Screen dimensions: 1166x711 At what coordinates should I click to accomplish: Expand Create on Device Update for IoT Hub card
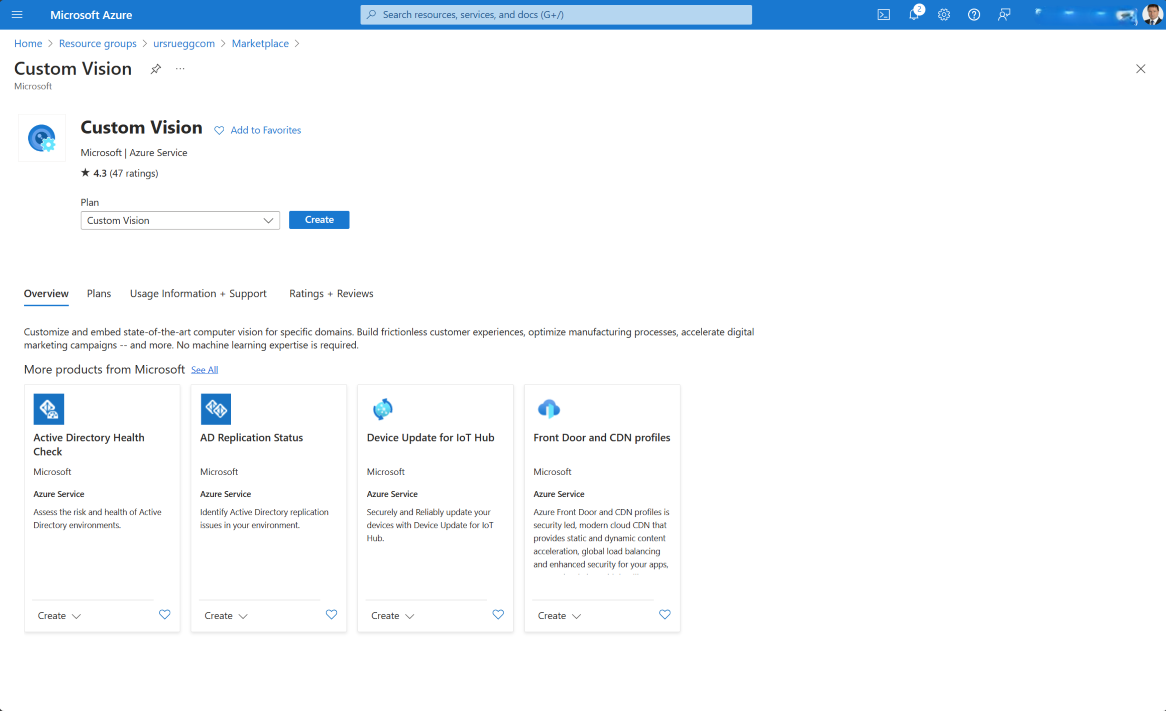393,616
